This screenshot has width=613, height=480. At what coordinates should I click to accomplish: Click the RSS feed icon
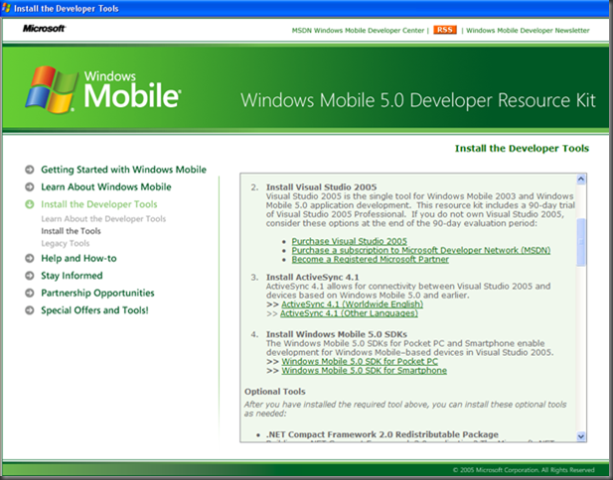[x=445, y=30]
